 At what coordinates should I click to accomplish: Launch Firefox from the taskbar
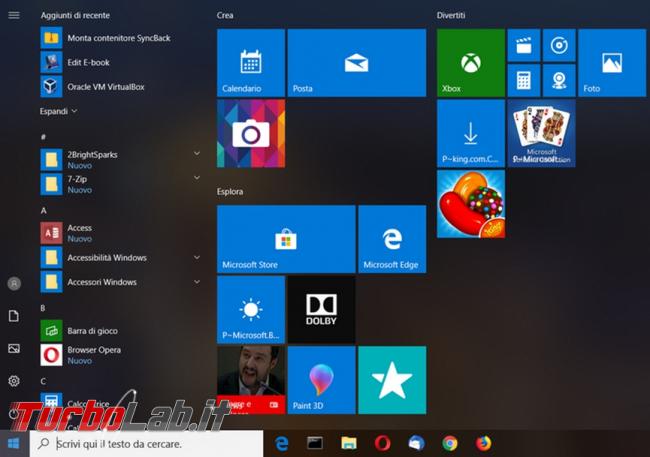(x=483, y=444)
